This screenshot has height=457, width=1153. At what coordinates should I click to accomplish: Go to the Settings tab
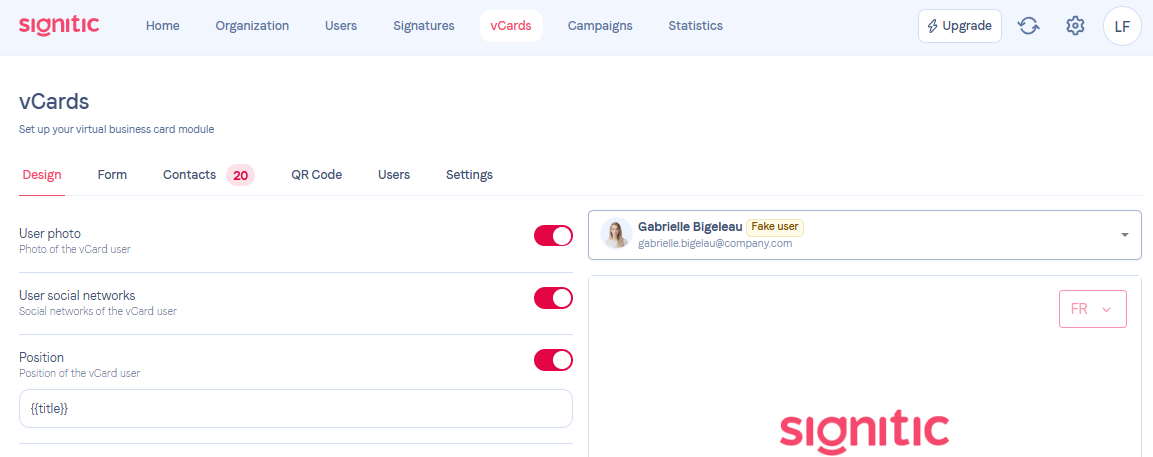[x=469, y=175]
